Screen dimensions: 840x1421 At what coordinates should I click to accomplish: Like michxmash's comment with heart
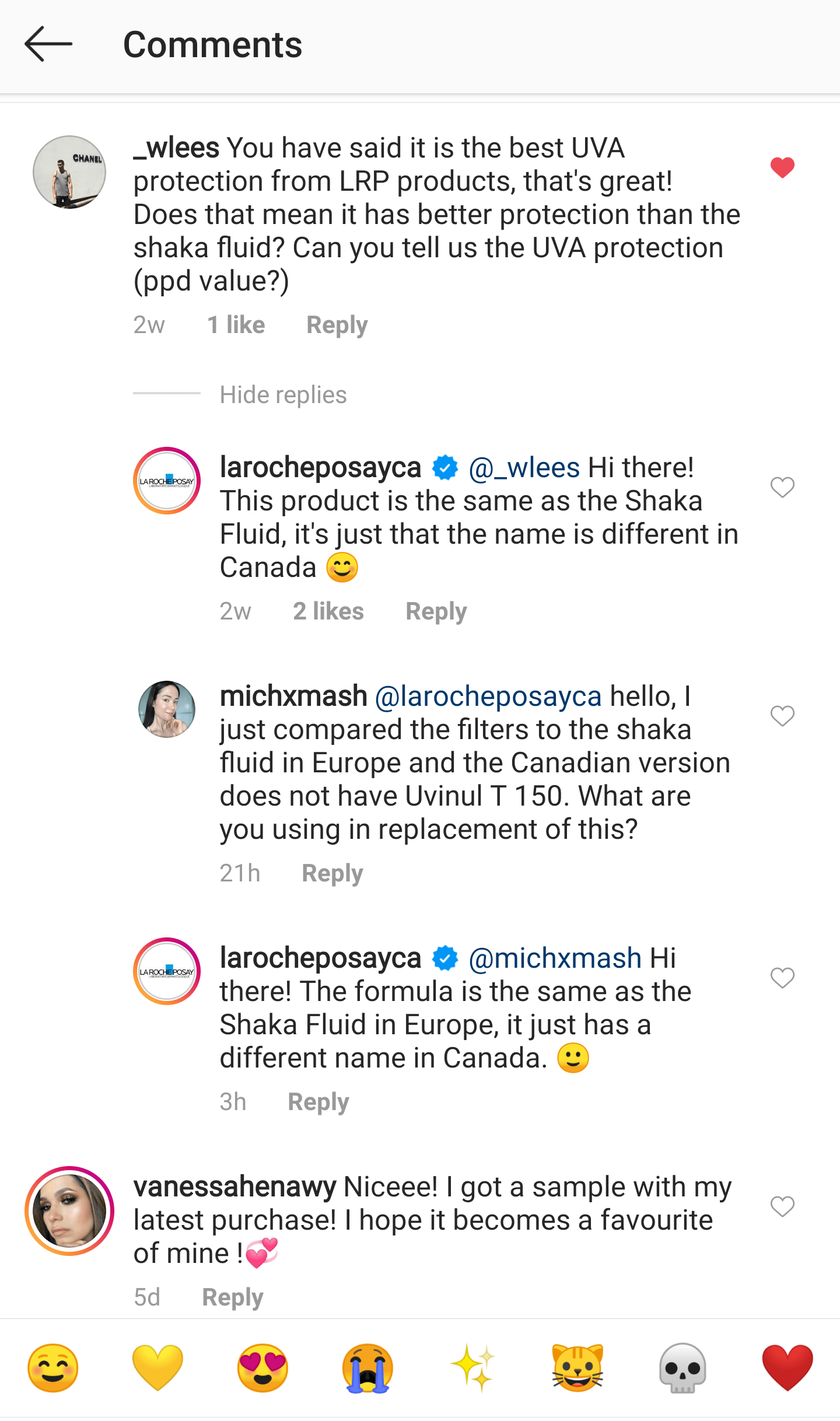[782, 716]
